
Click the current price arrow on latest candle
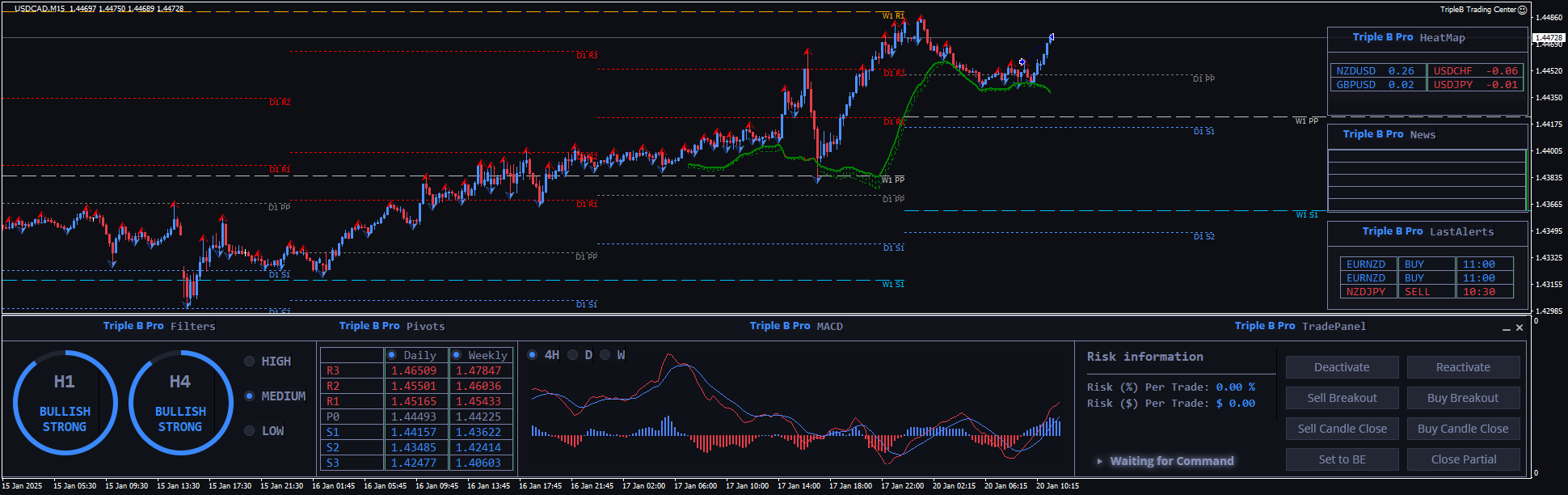(x=1052, y=37)
